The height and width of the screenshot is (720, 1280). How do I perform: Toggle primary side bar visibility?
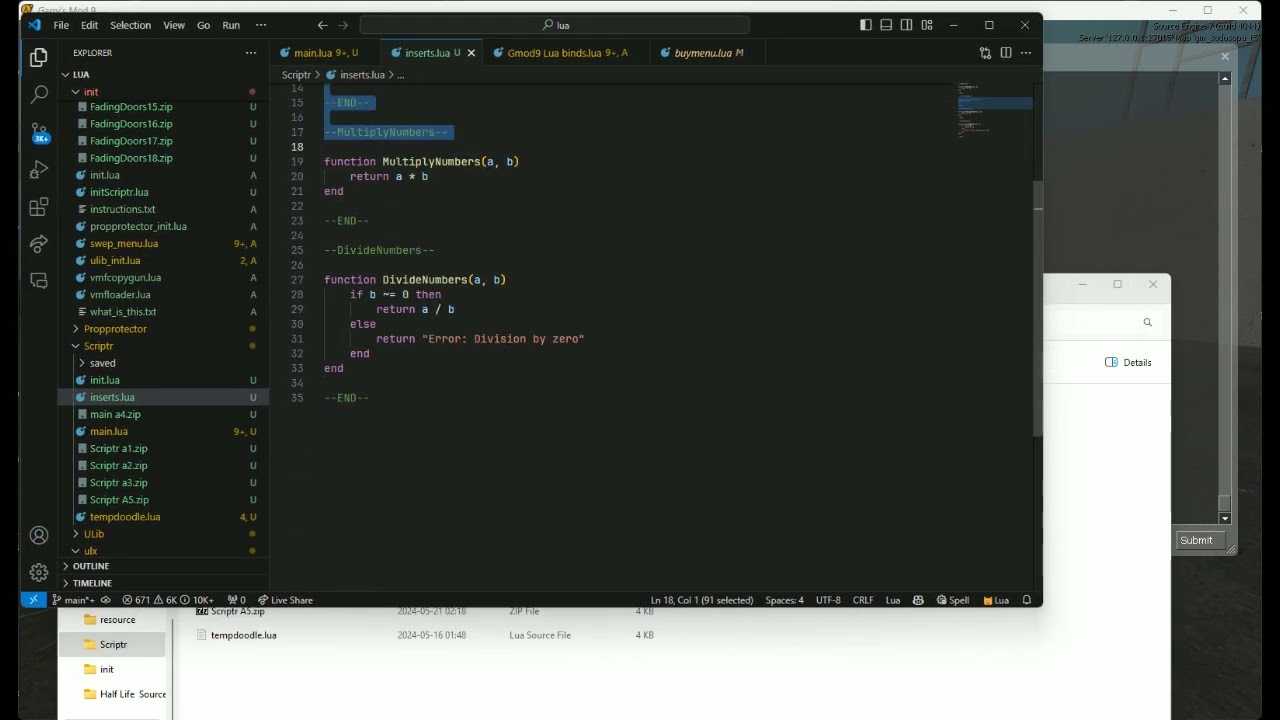[866, 25]
